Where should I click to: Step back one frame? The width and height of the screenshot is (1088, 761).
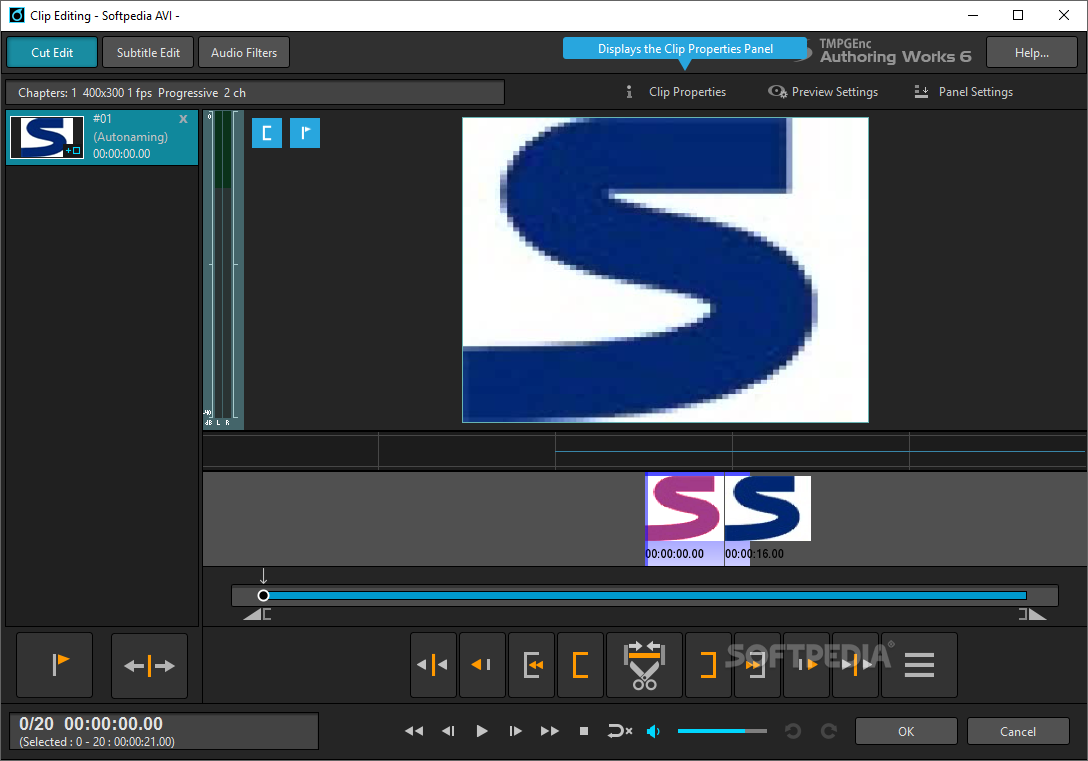(448, 730)
